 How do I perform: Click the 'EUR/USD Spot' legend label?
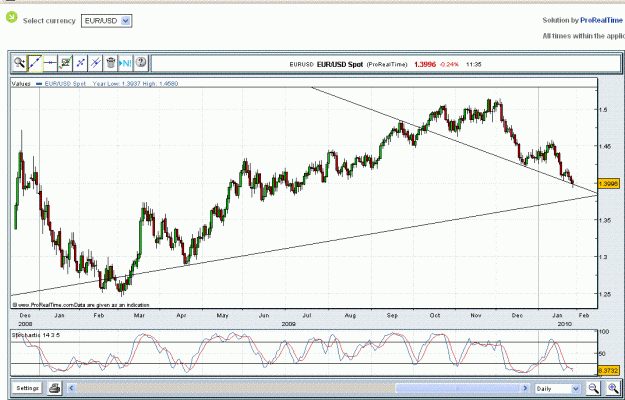point(65,84)
